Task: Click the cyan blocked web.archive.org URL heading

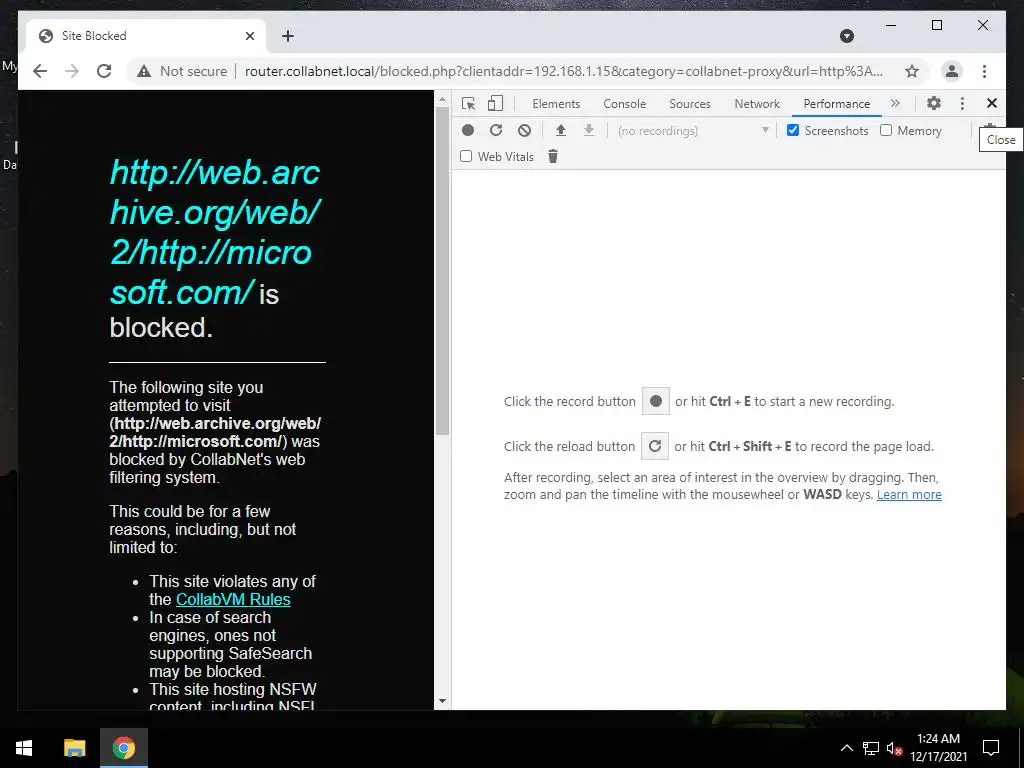Action: click(x=215, y=232)
